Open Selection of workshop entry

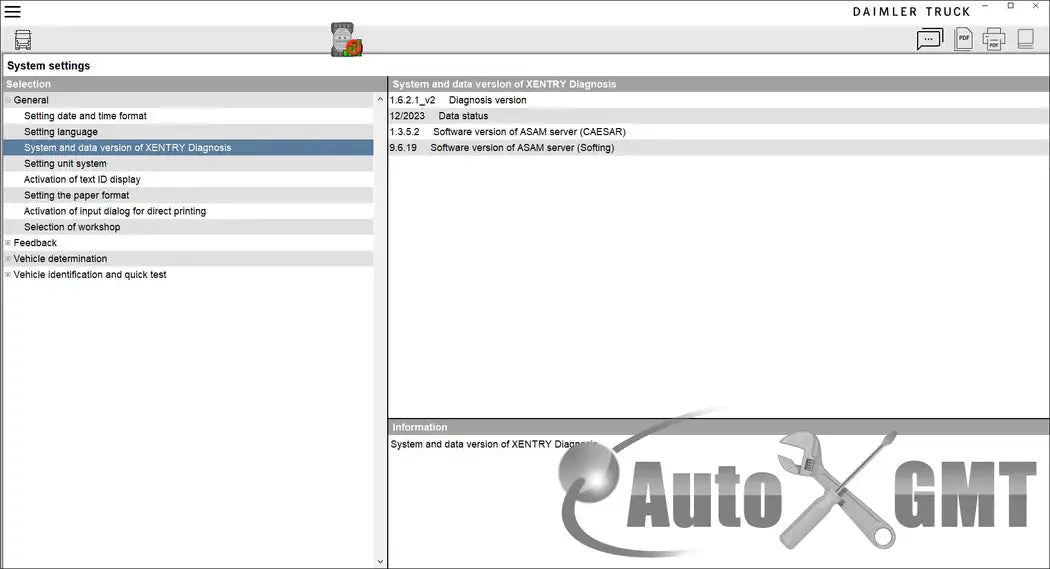click(72, 227)
